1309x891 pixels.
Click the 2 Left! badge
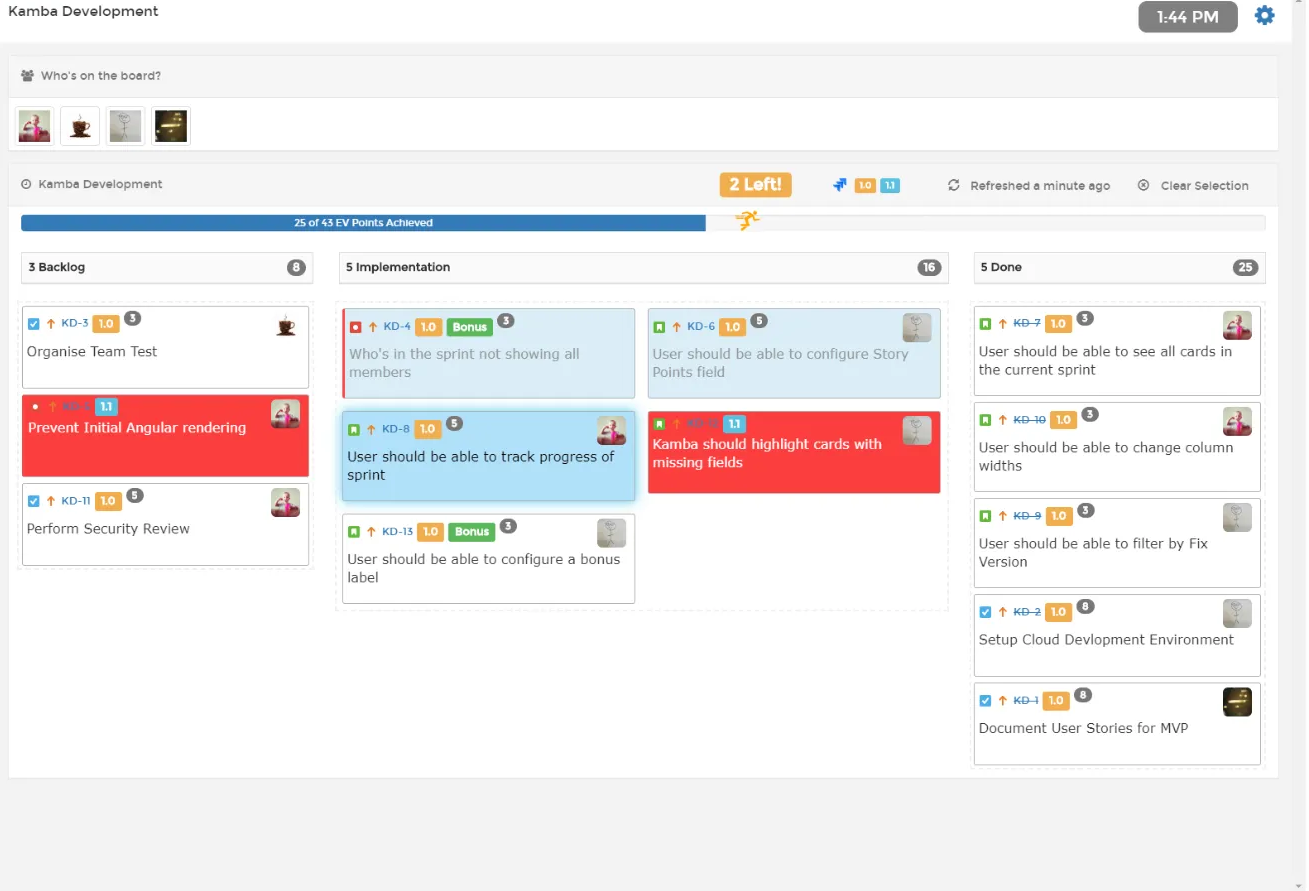(x=756, y=184)
